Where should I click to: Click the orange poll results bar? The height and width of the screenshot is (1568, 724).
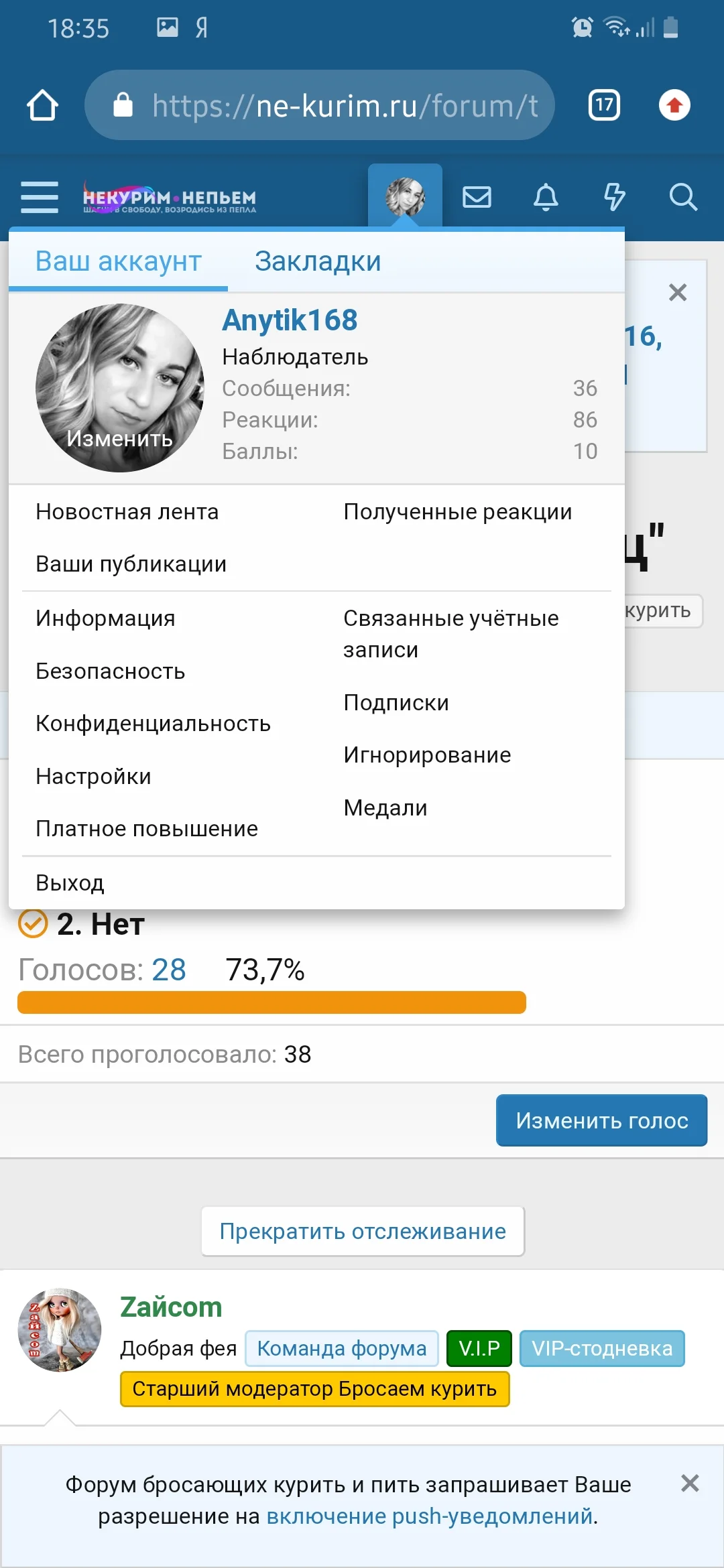(271, 1002)
